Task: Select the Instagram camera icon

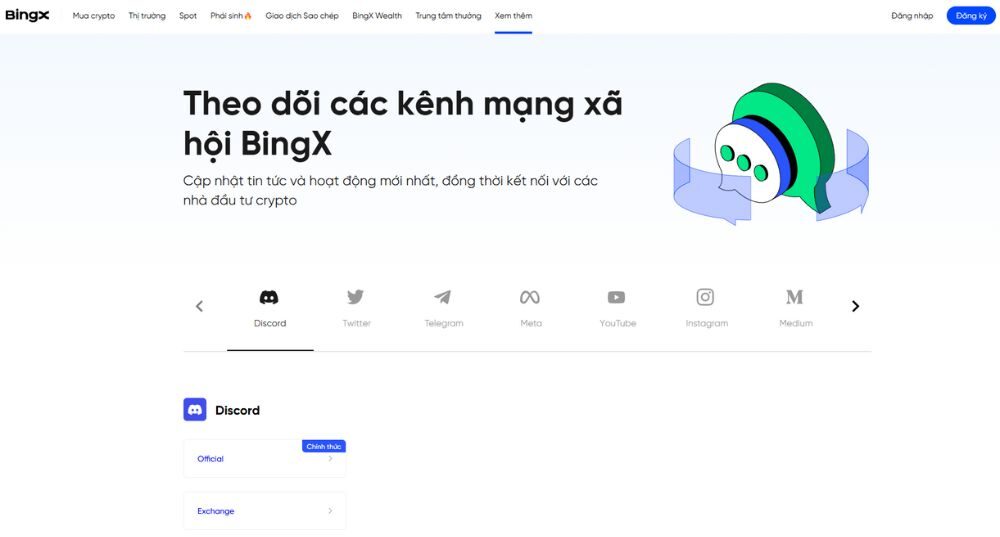Action: point(705,297)
